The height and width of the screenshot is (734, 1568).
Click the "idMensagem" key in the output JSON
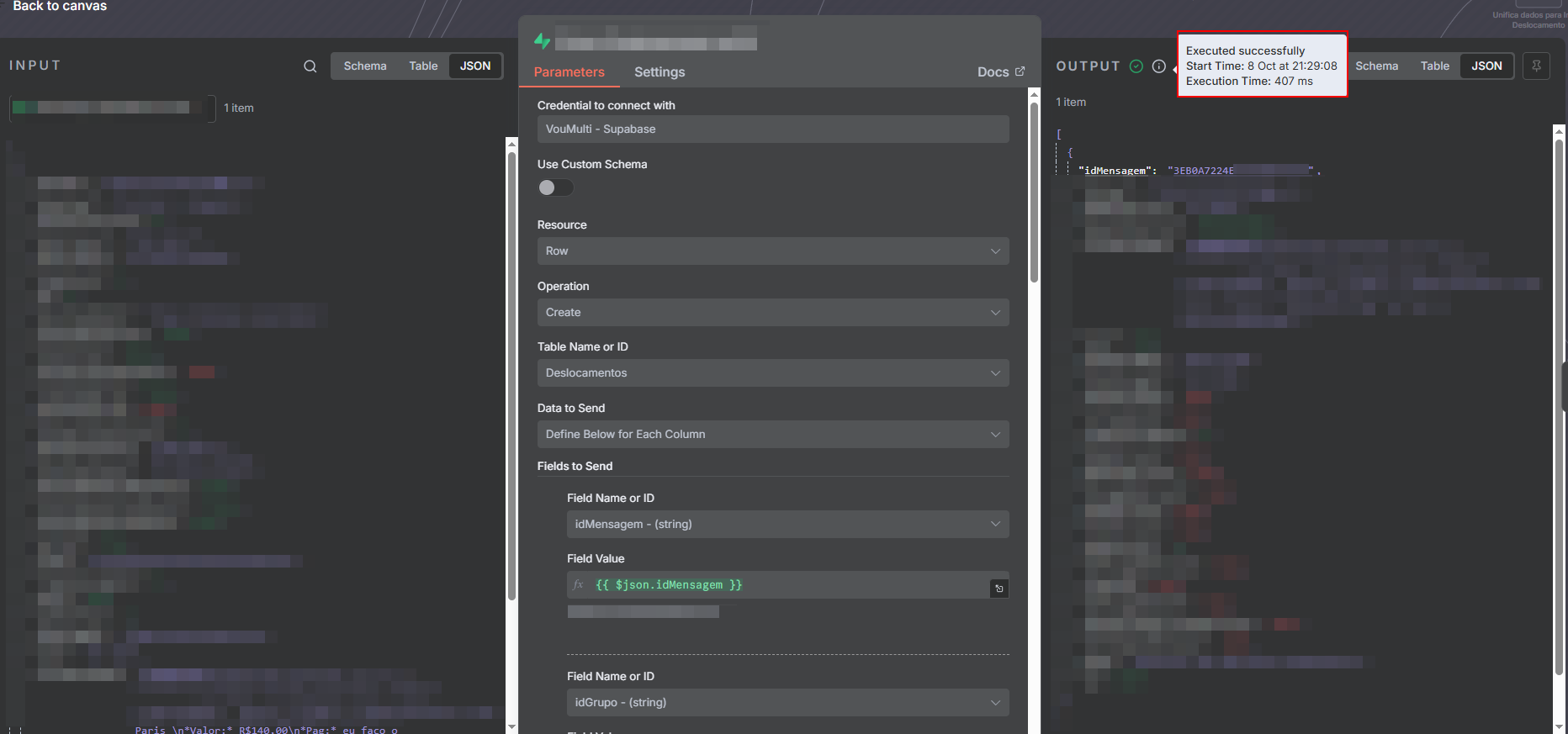point(1115,171)
